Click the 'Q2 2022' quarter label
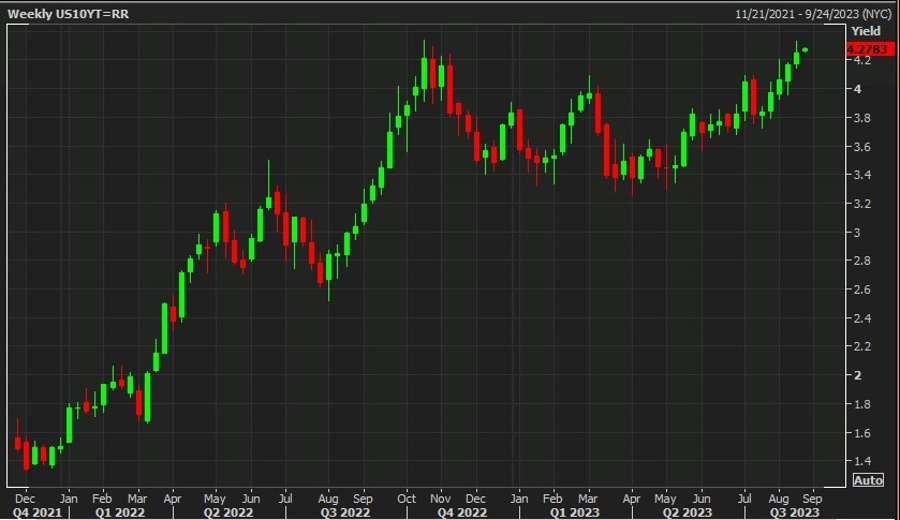The image size is (900, 520). (x=228, y=512)
